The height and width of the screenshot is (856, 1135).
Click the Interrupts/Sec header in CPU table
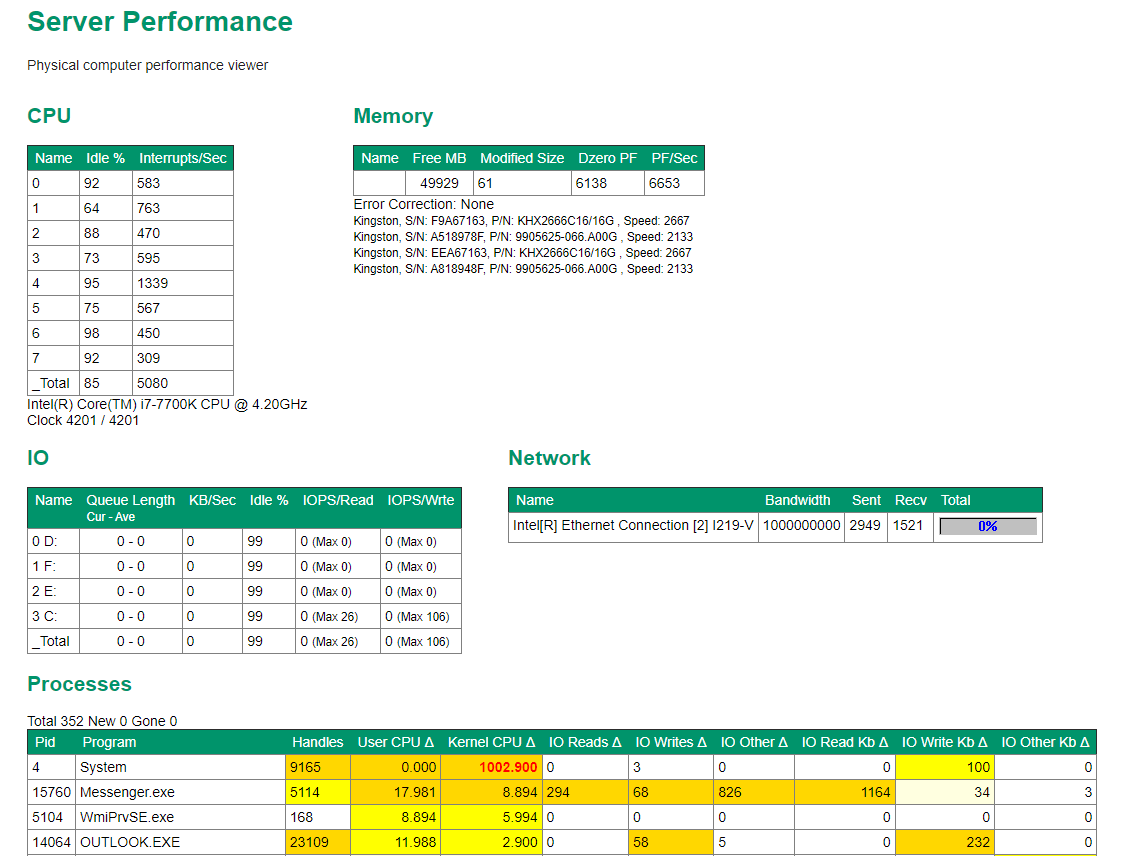(183, 158)
